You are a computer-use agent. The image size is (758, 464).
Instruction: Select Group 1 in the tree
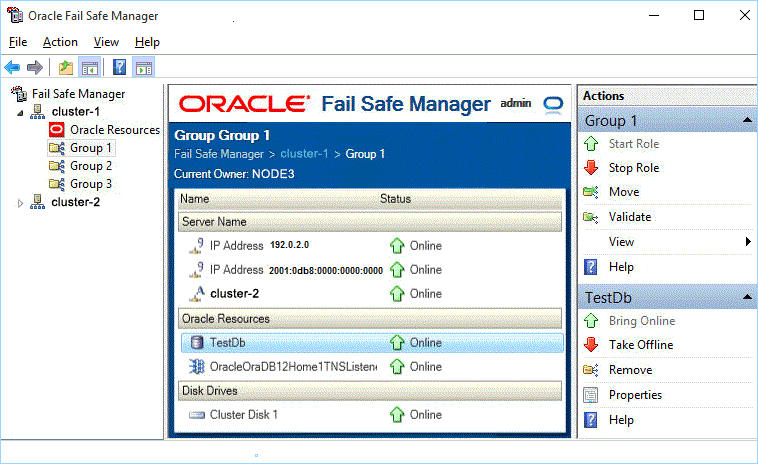point(91,148)
